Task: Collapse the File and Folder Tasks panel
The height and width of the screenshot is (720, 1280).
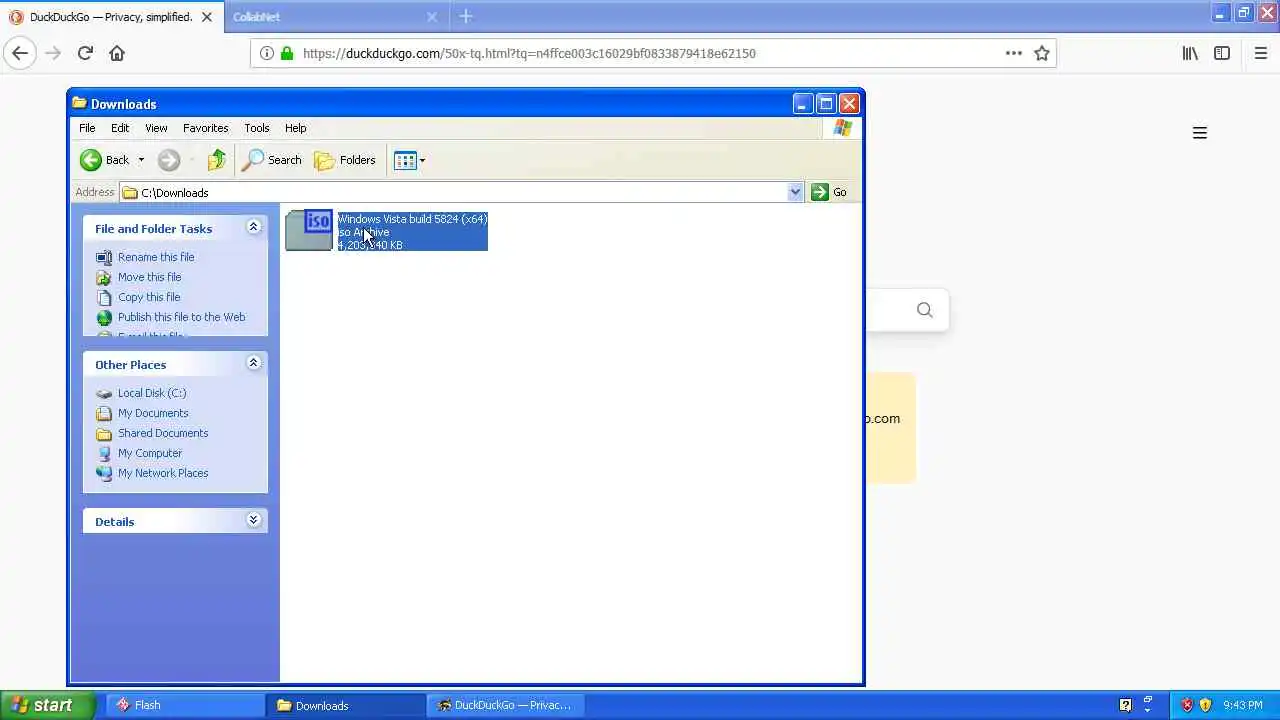Action: [253, 228]
